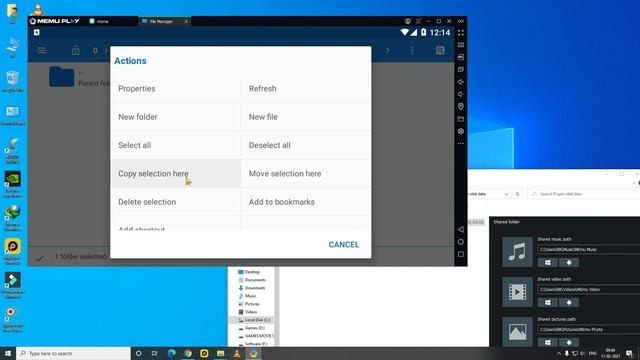This screenshot has width=640, height=360.
Task: Open Android location for shared pictures path
Action: point(569,342)
